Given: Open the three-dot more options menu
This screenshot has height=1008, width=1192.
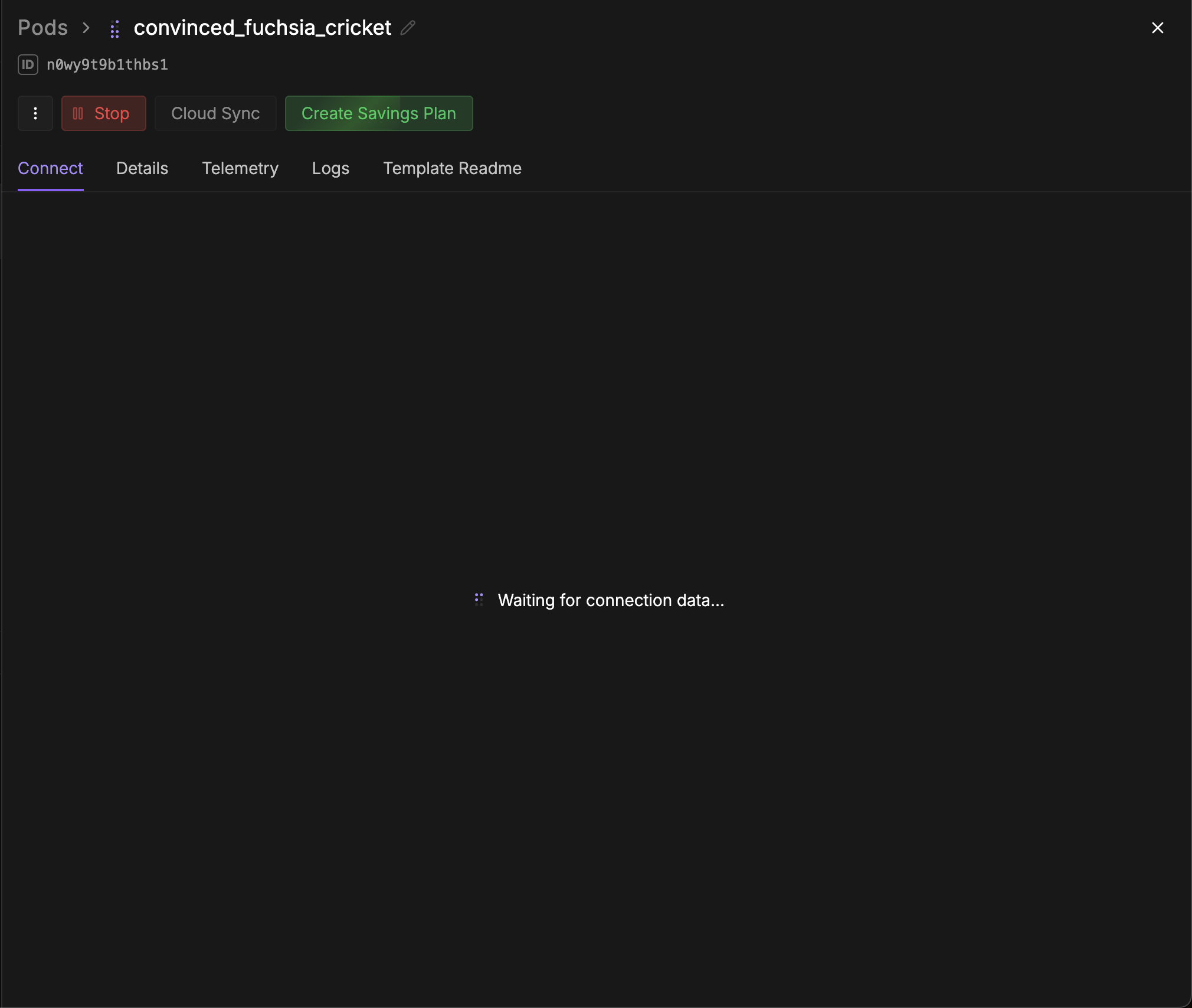Looking at the screenshot, I should [35, 113].
